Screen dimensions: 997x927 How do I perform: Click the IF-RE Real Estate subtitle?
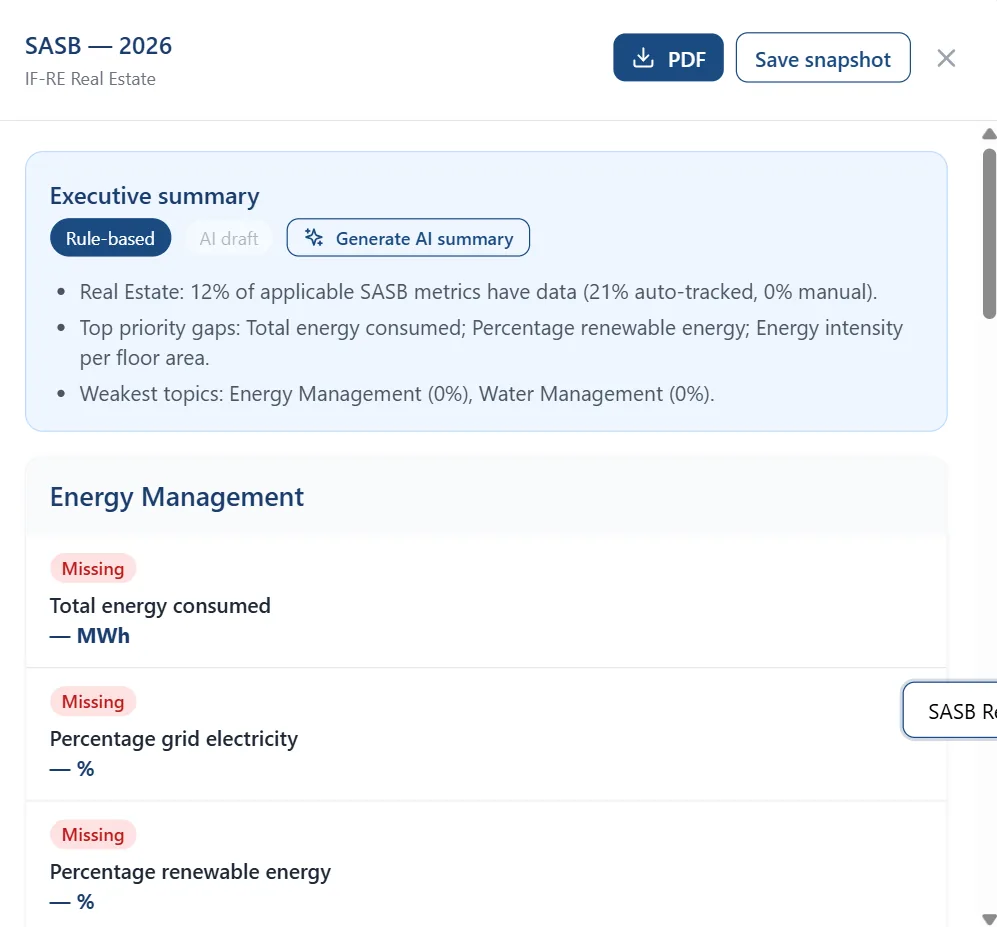click(90, 79)
